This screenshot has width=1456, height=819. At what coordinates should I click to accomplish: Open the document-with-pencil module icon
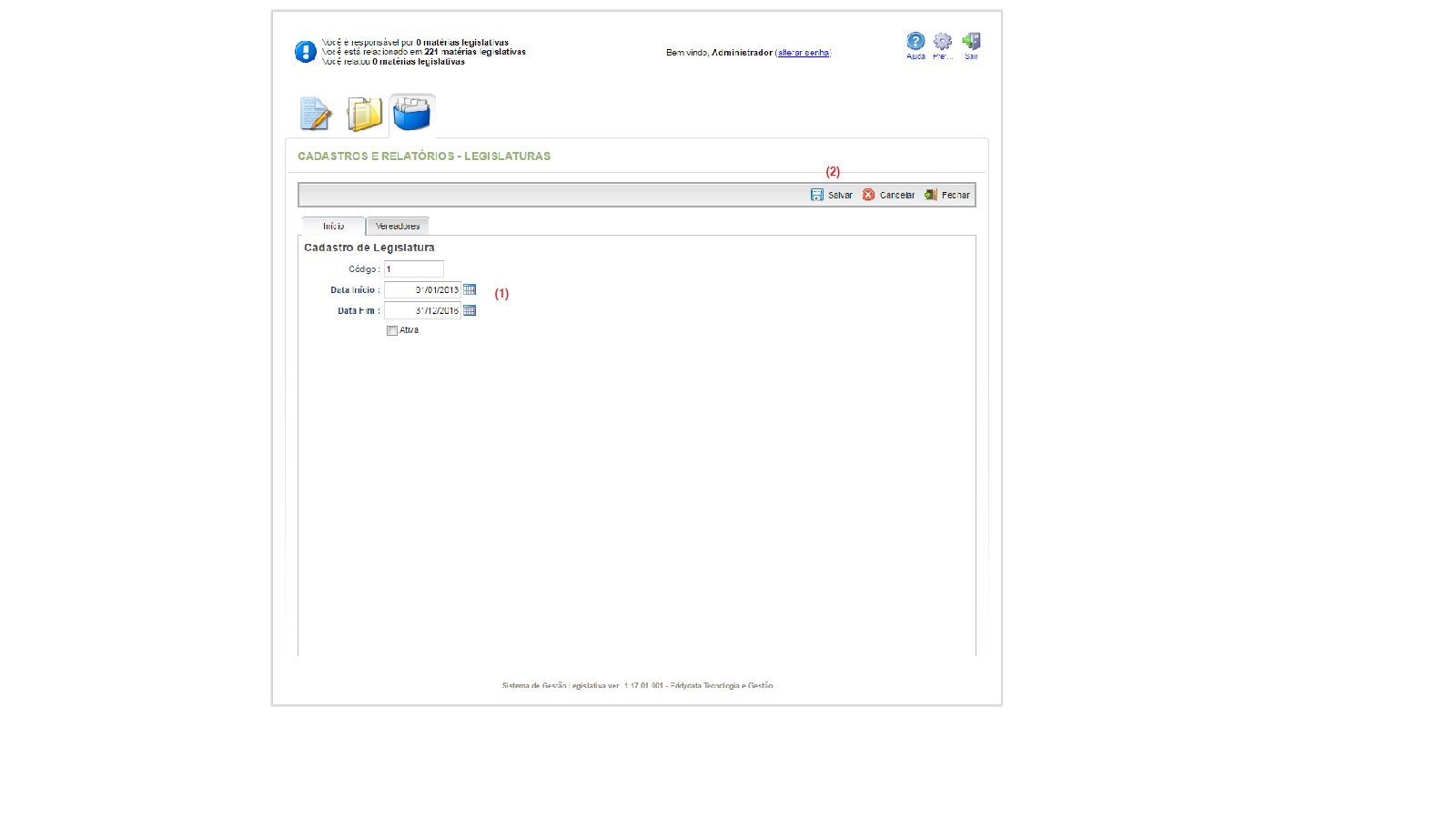click(316, 115)
